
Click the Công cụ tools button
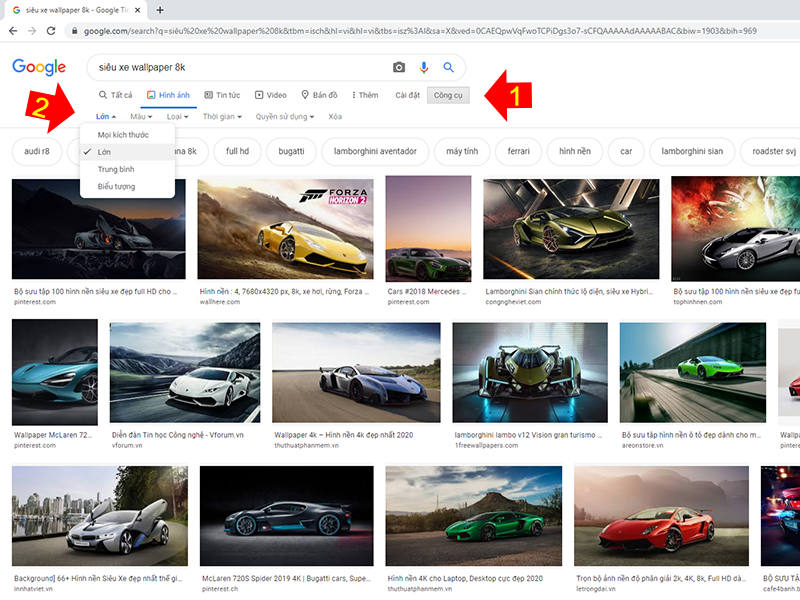coord(448,95)
